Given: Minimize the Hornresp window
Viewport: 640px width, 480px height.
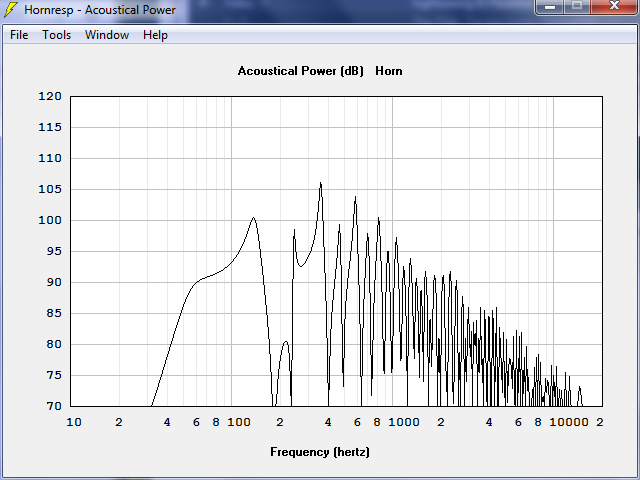Looking at the screenshot, I should pyautogui.click(x=550, y=7).
